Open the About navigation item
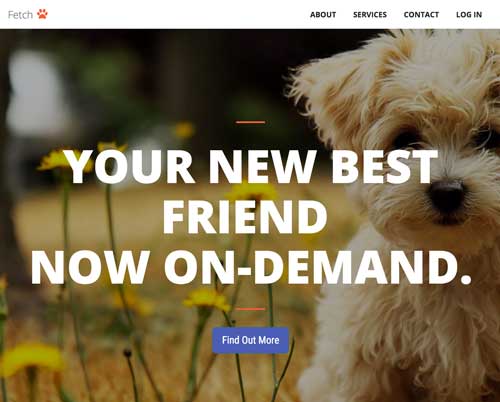This screenshot has width=500, height=402. (323, 15)
